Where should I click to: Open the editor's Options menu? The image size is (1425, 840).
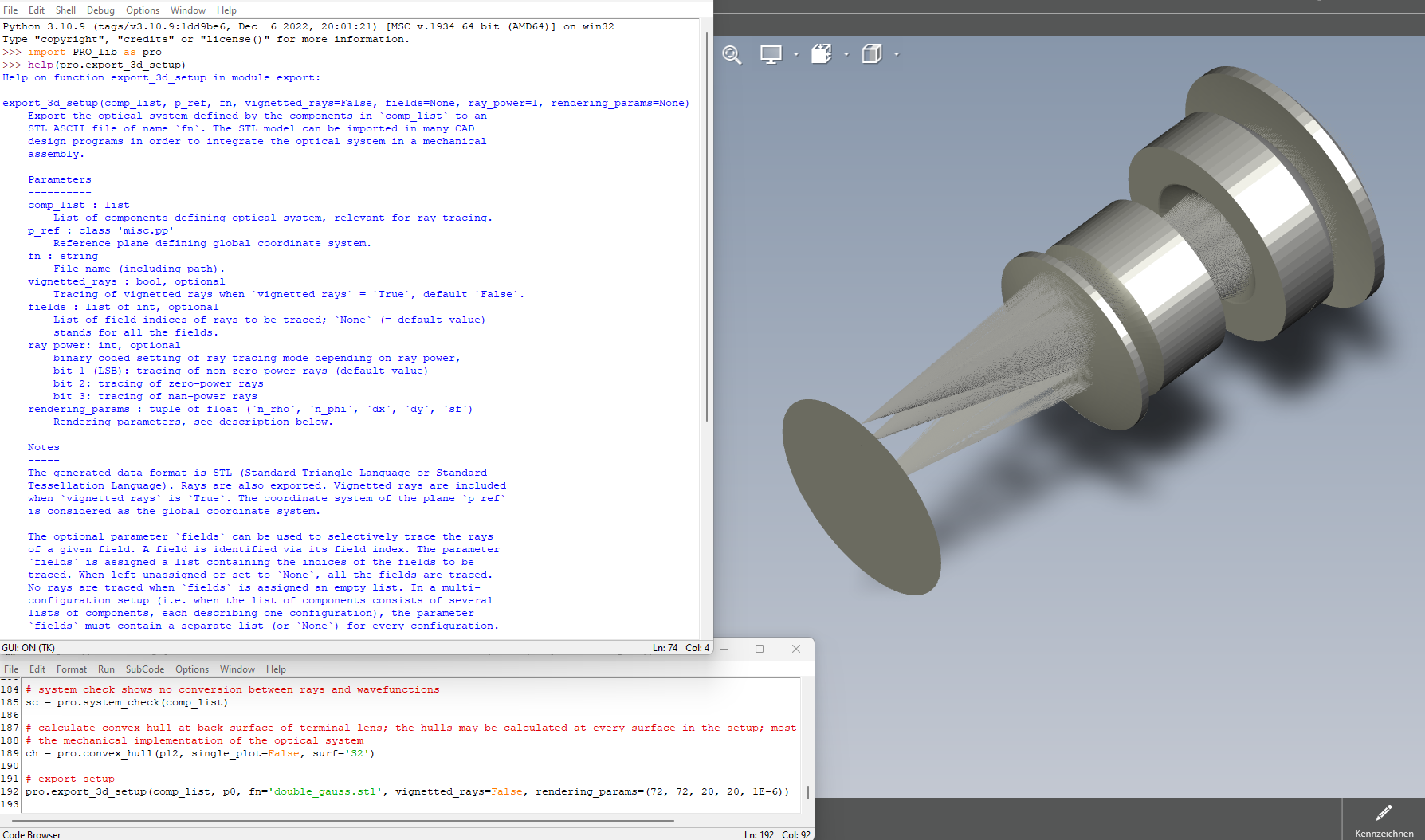[192, 669]
